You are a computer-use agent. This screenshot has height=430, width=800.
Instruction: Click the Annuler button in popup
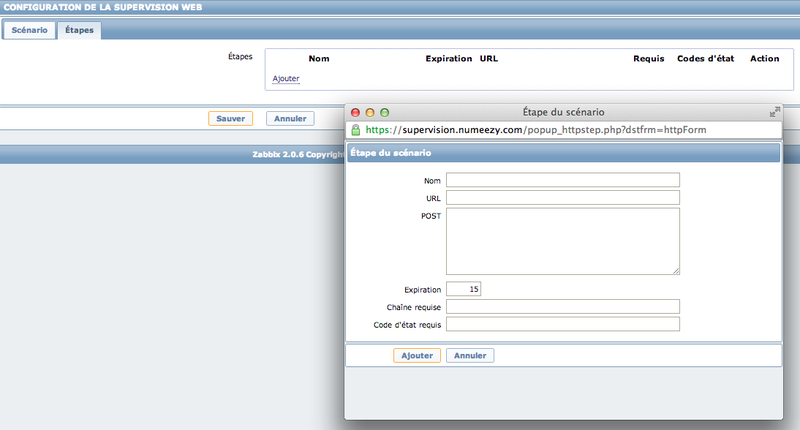(x=470, y=356)
